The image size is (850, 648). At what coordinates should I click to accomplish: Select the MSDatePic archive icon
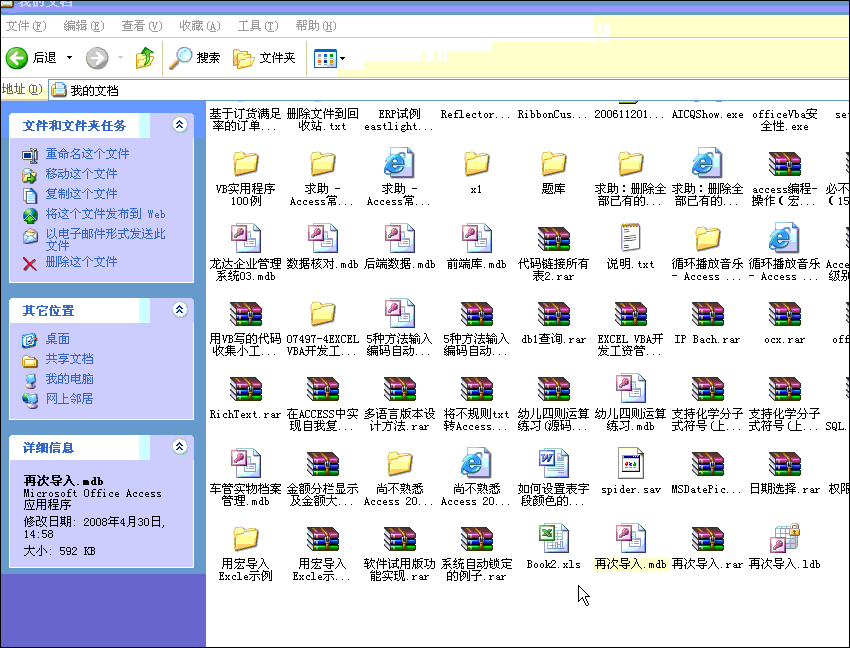(x=707, y=463)
